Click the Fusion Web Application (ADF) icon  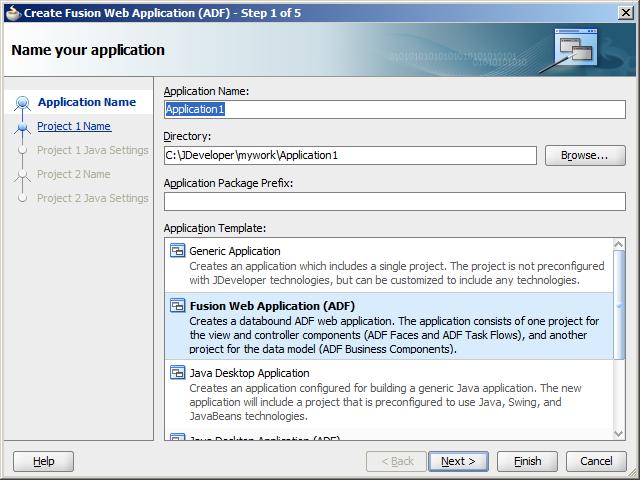coord(178,305)
